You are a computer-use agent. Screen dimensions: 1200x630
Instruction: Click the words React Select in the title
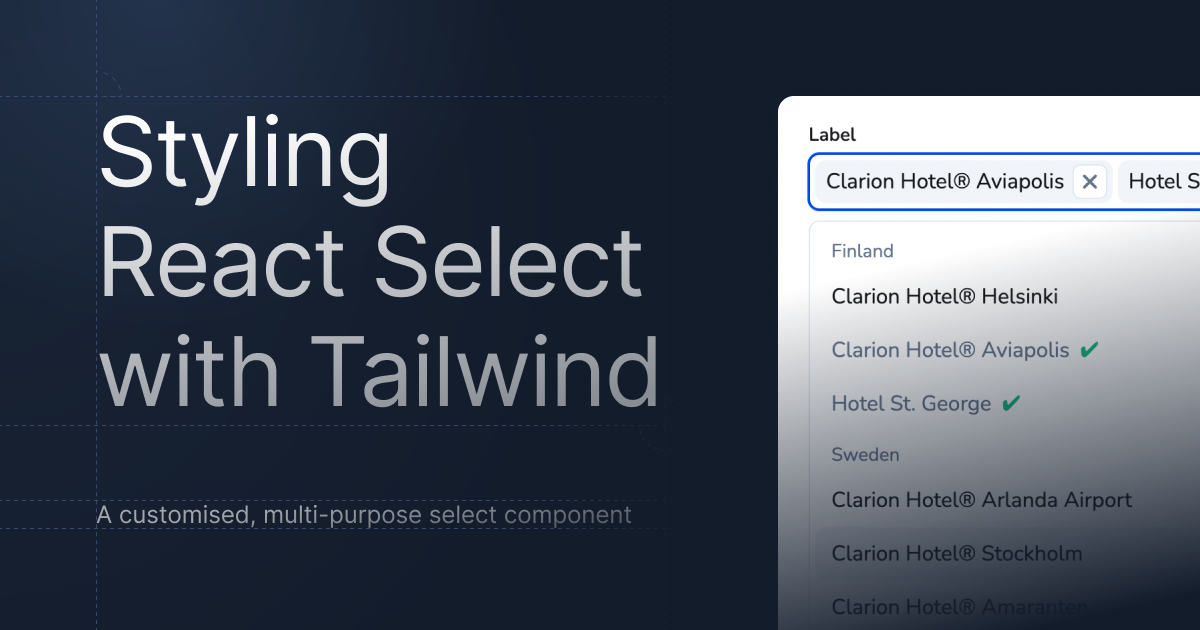371,262
